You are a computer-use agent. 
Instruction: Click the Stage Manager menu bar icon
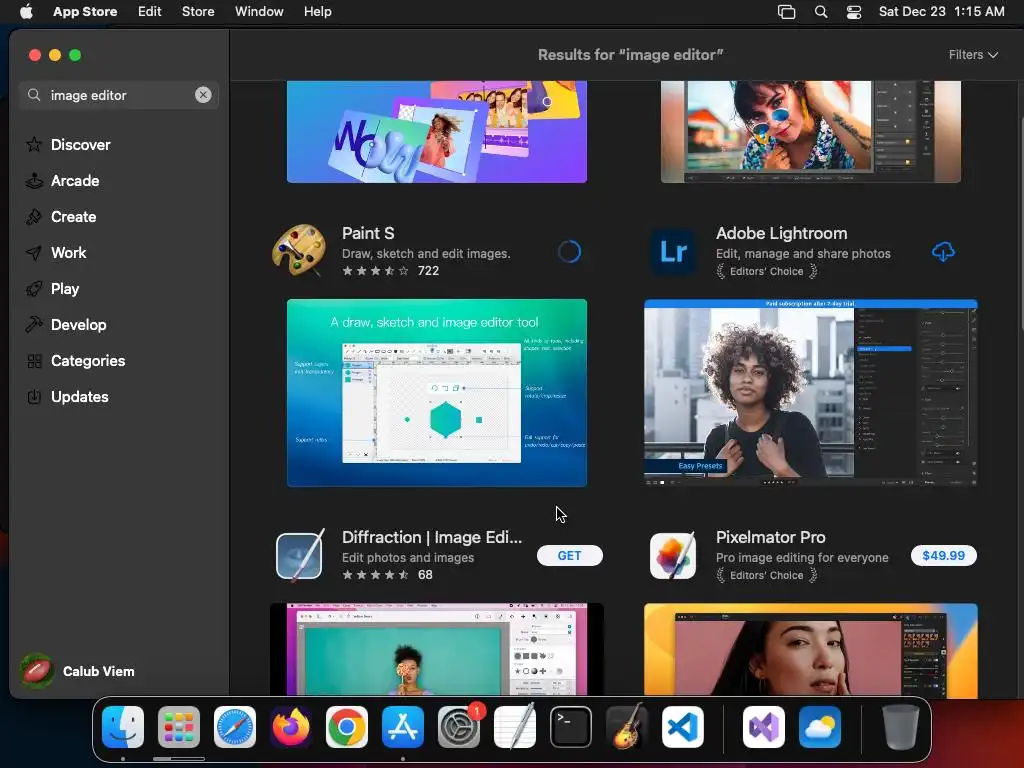click(786, 12)
